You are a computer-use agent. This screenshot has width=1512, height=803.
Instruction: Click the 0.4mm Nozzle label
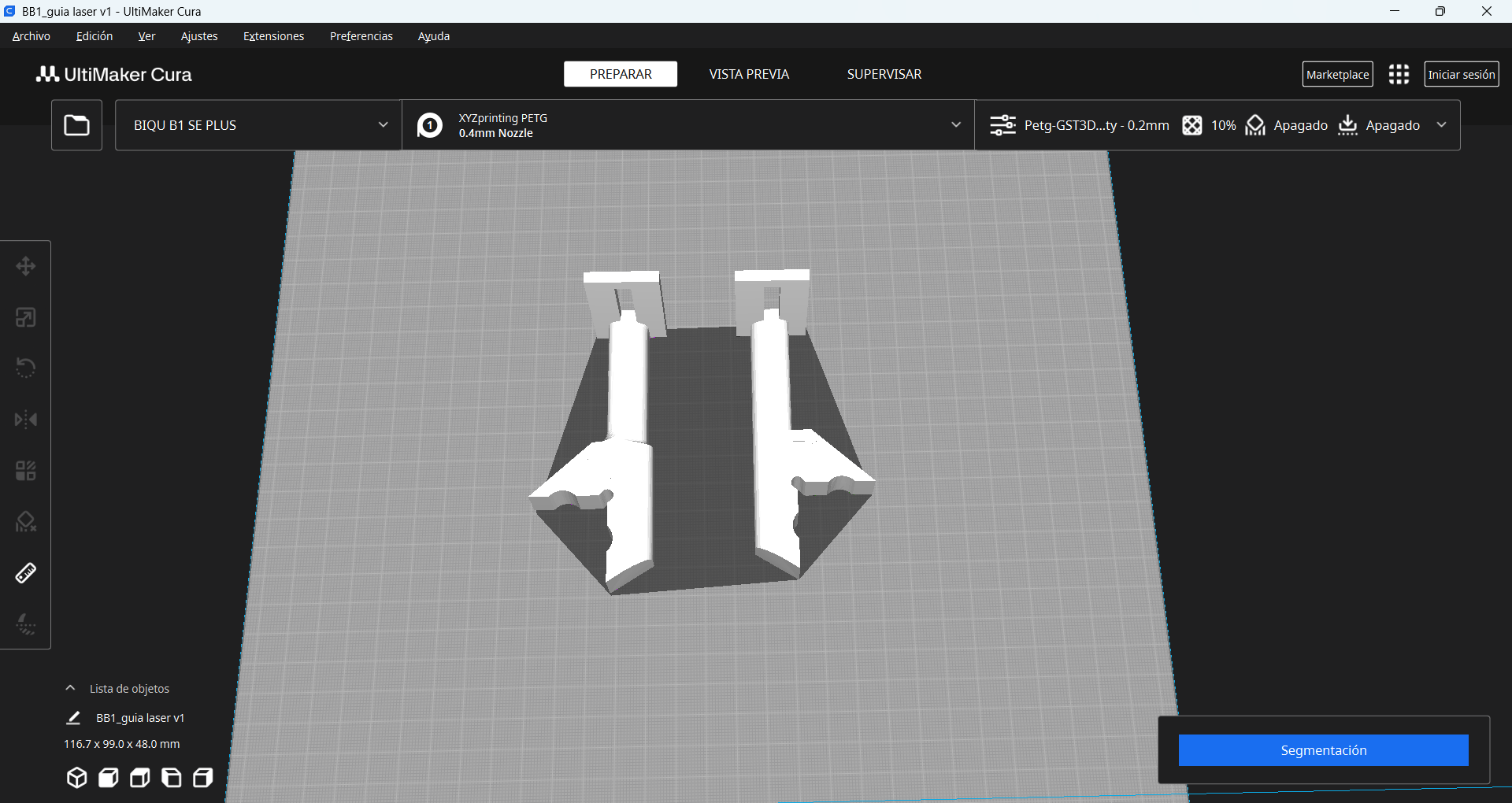pyautogui.click(x=496, y=133)
